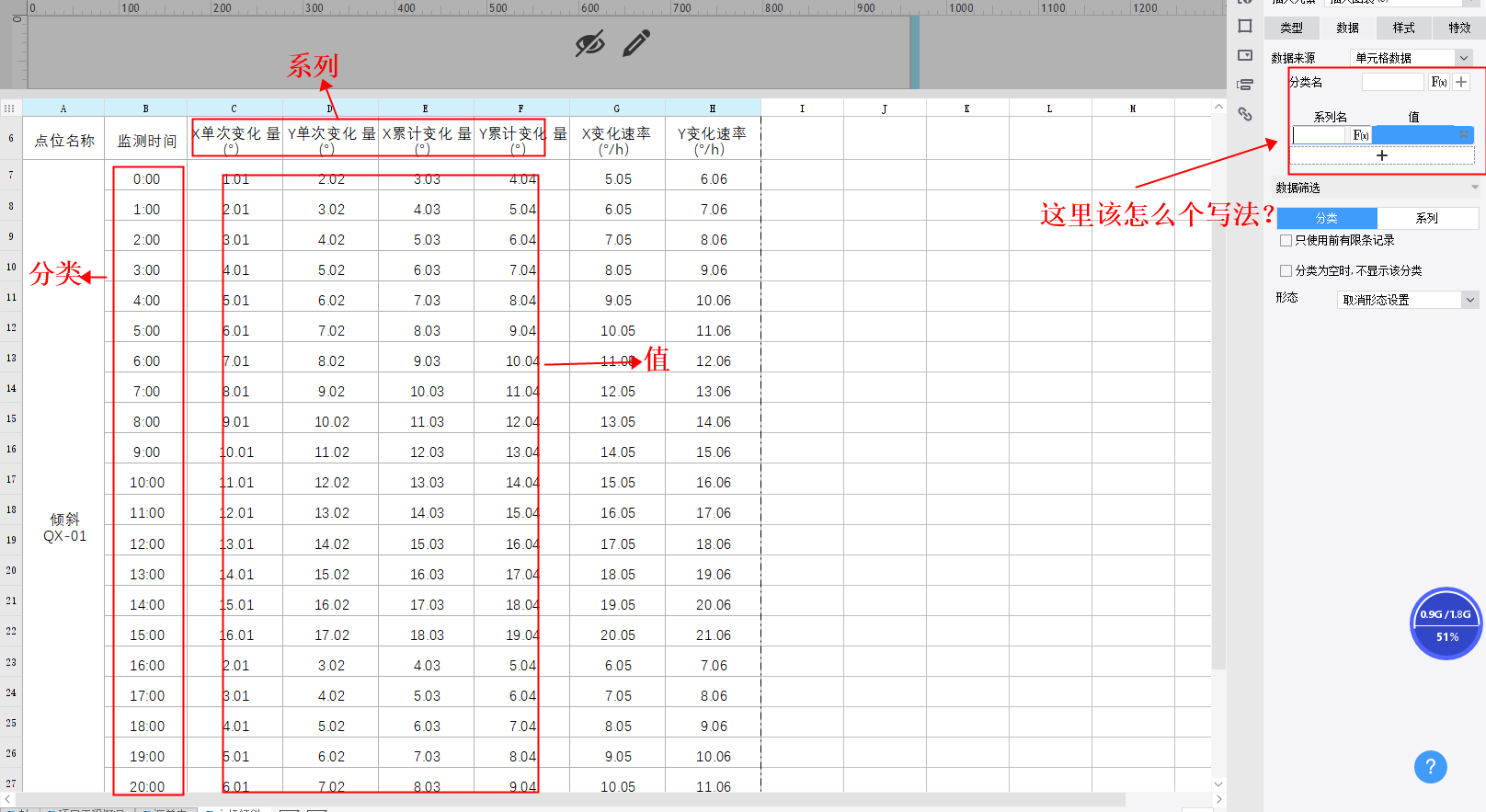Switch to the 样式 tab
This screenshot has height=812, width=1486.
coord(1403,28)
